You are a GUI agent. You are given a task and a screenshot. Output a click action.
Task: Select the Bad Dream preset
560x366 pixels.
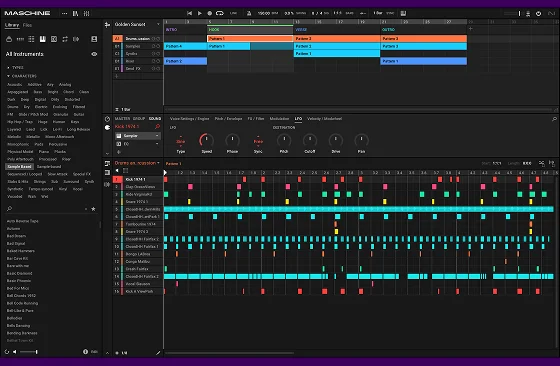pyautogui.click(x=16, y=236)
